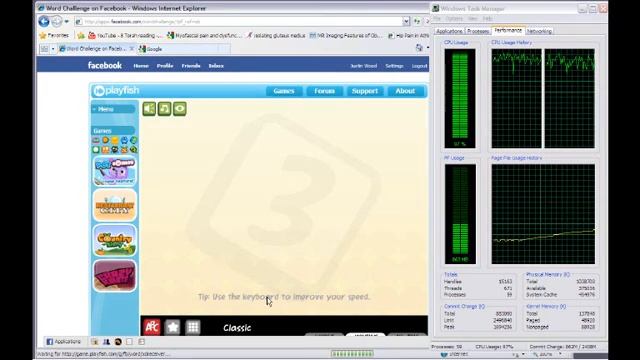Open the Pet Society game thumbnail

pos(115,171)
